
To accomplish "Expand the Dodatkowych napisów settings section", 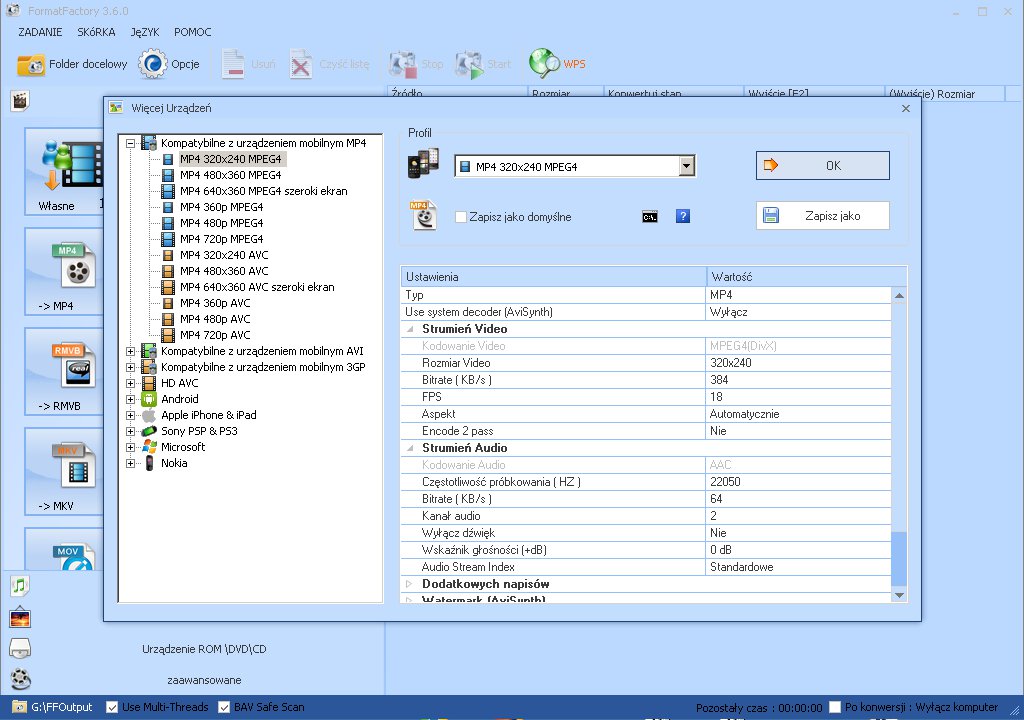I will click(x=409, y=584).
